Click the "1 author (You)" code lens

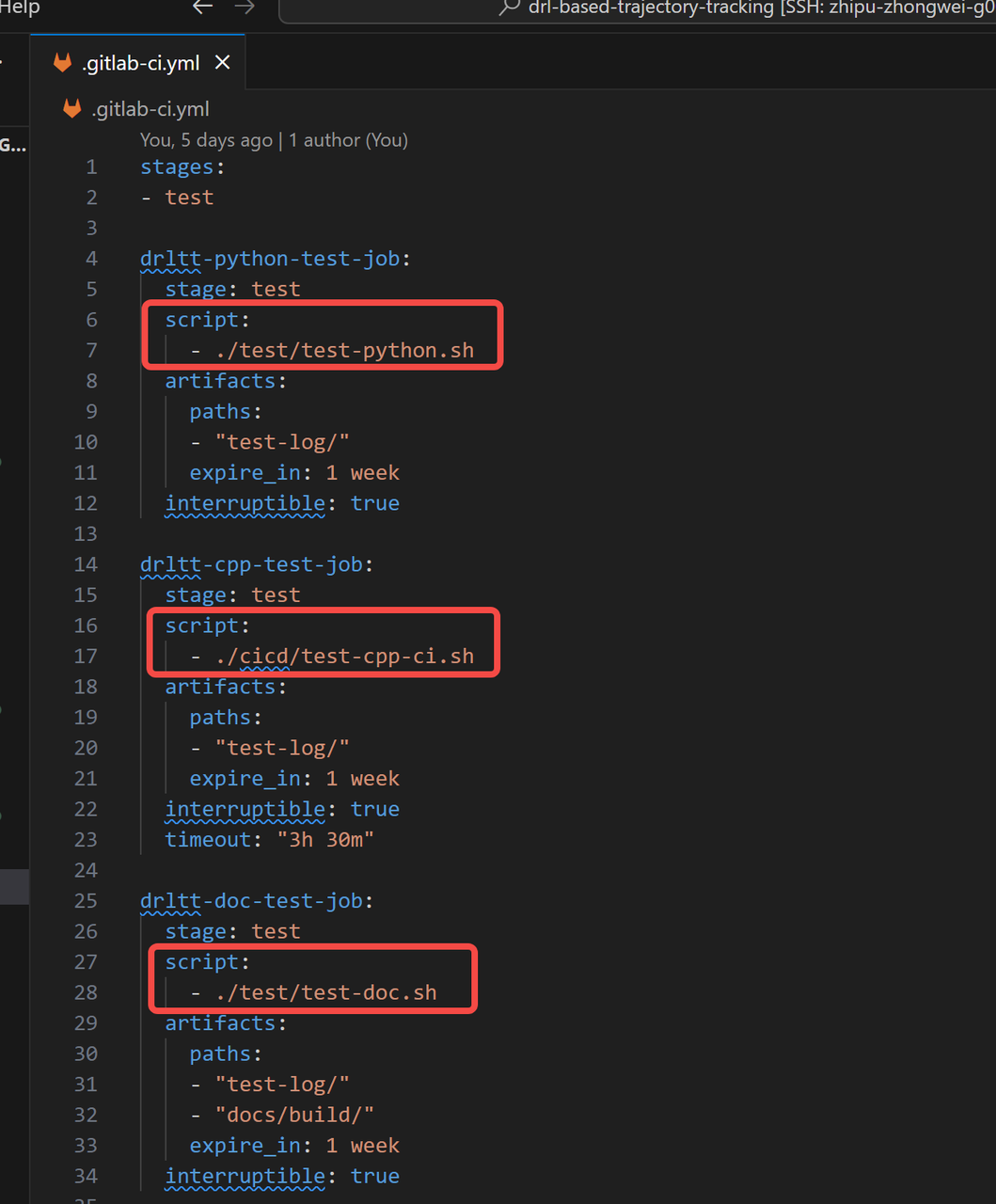tap(348, 140)
